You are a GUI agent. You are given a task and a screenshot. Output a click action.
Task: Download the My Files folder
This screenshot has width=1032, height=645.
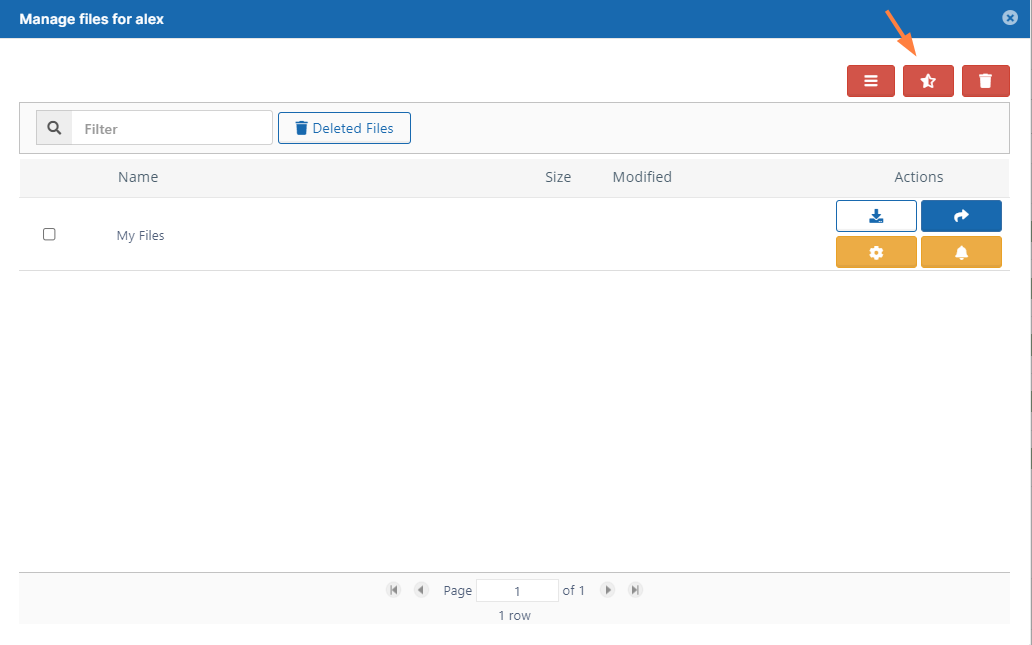tap(876, 216)
